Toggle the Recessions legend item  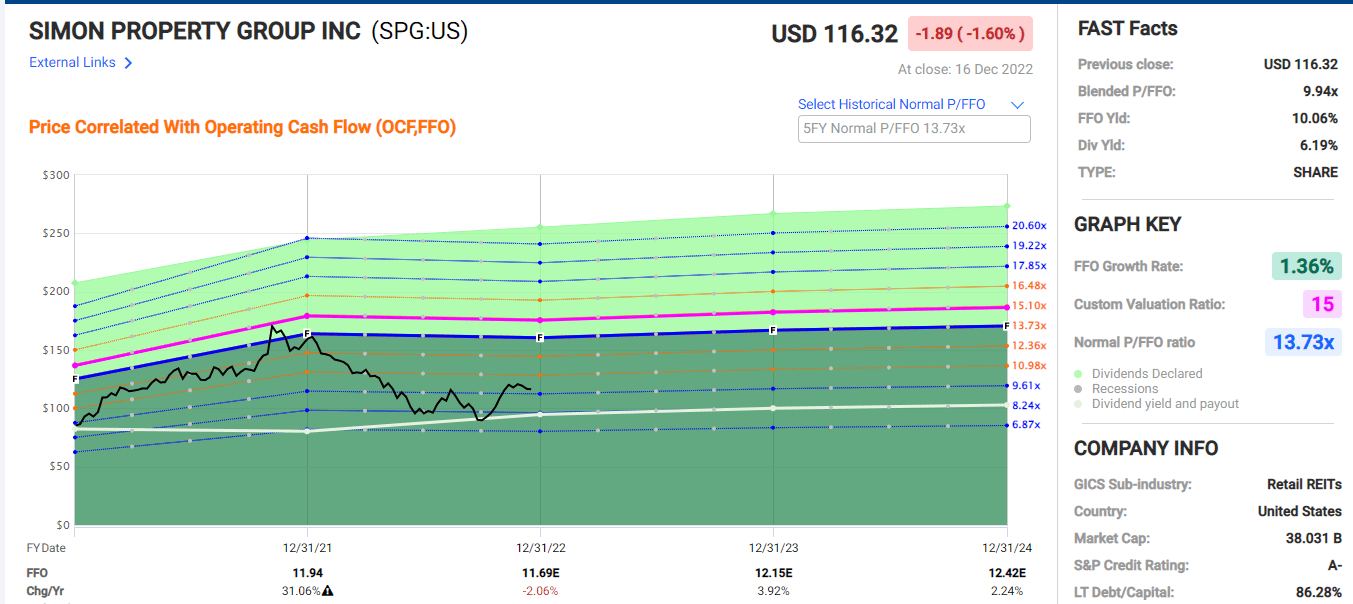(x=1118, y=389)
